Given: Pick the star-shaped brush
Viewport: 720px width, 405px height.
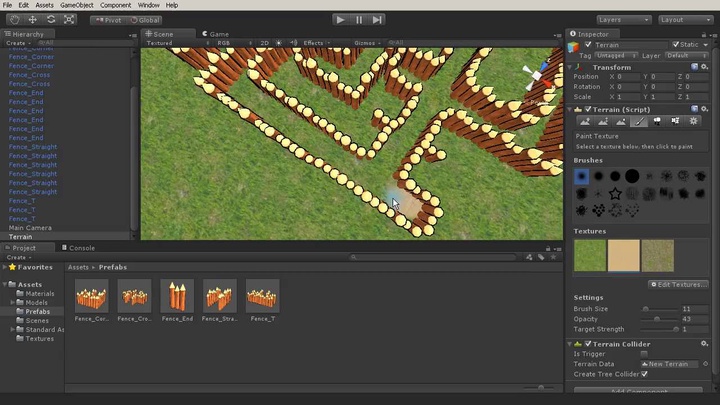Looking at the screenshot, I should click(x=616, y=193).
